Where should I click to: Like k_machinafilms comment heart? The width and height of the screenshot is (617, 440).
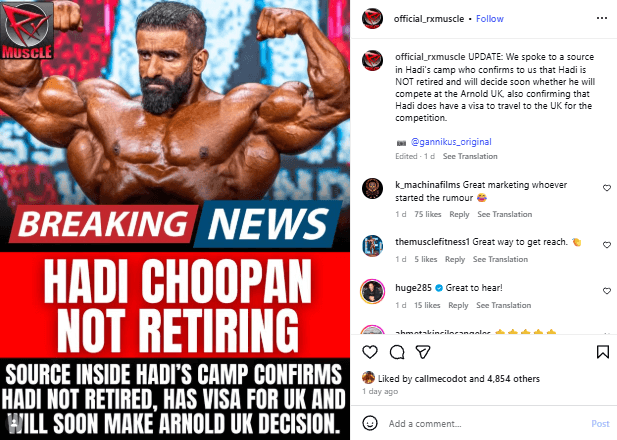click(607, 188)
